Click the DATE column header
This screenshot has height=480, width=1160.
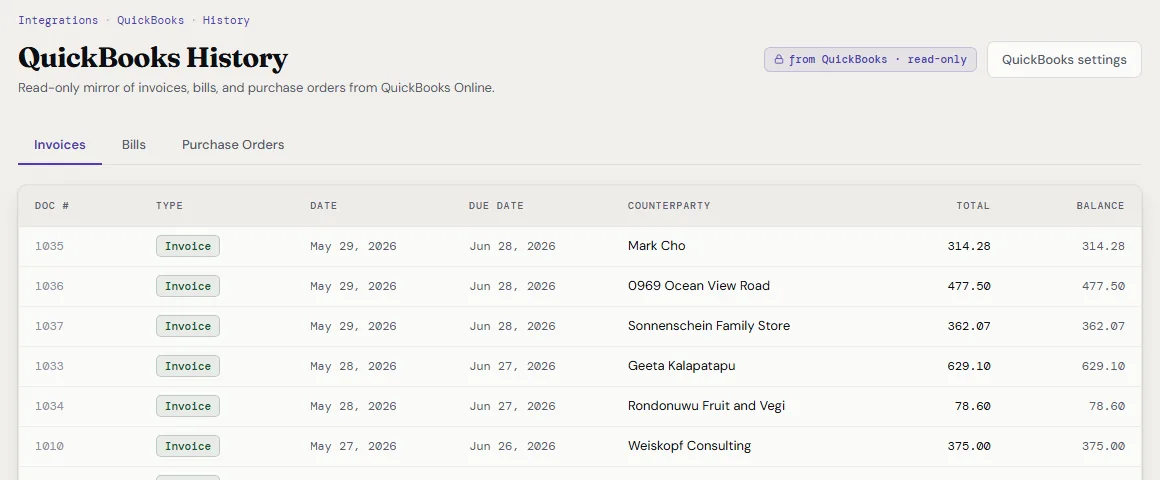click(x=323, y=206)
